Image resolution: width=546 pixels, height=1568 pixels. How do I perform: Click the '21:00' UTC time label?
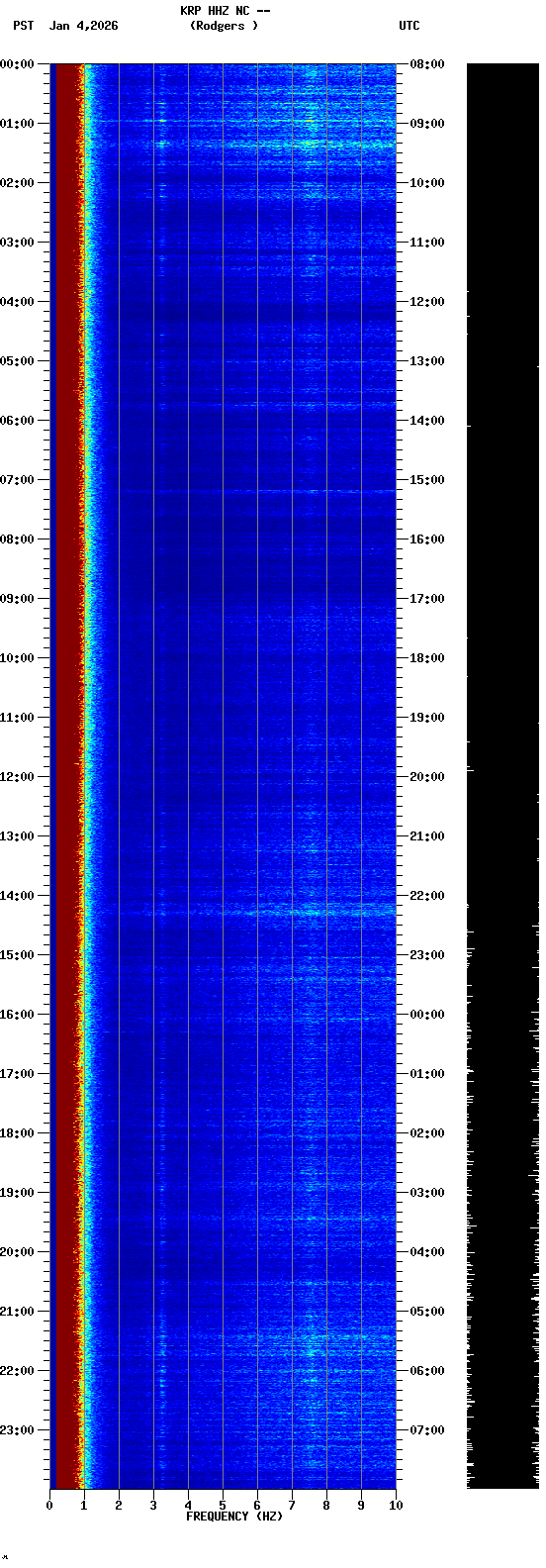427,836
